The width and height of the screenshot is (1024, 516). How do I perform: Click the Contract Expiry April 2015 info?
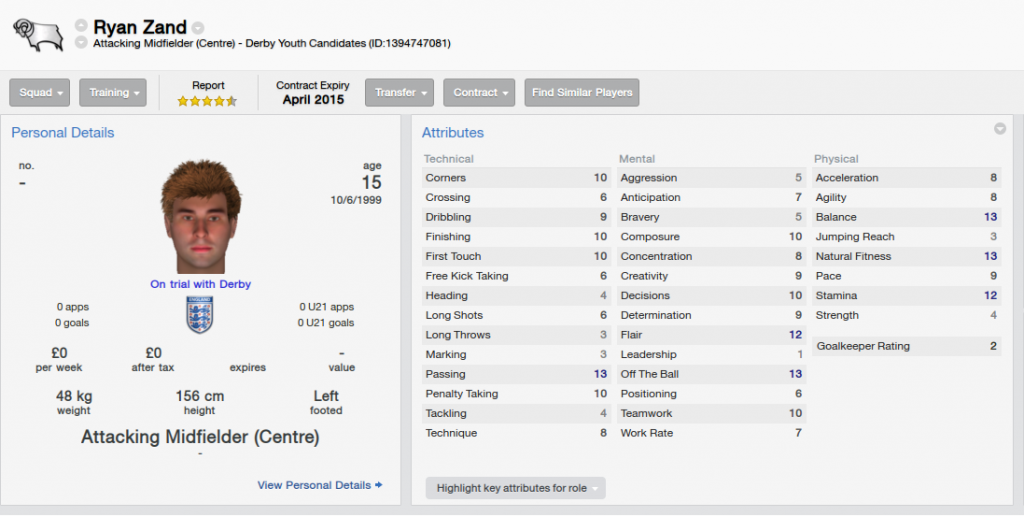313,93
